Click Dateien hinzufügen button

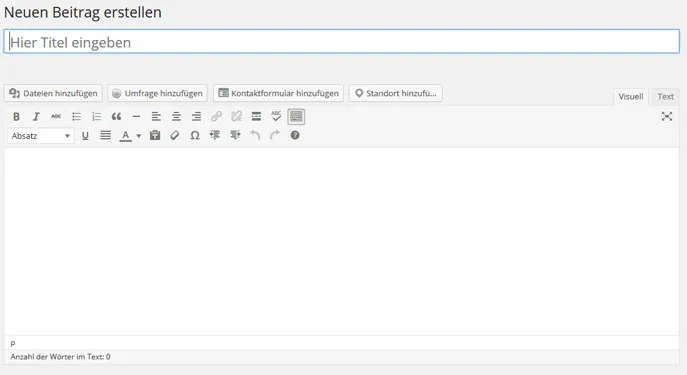[x=53, y=93]
